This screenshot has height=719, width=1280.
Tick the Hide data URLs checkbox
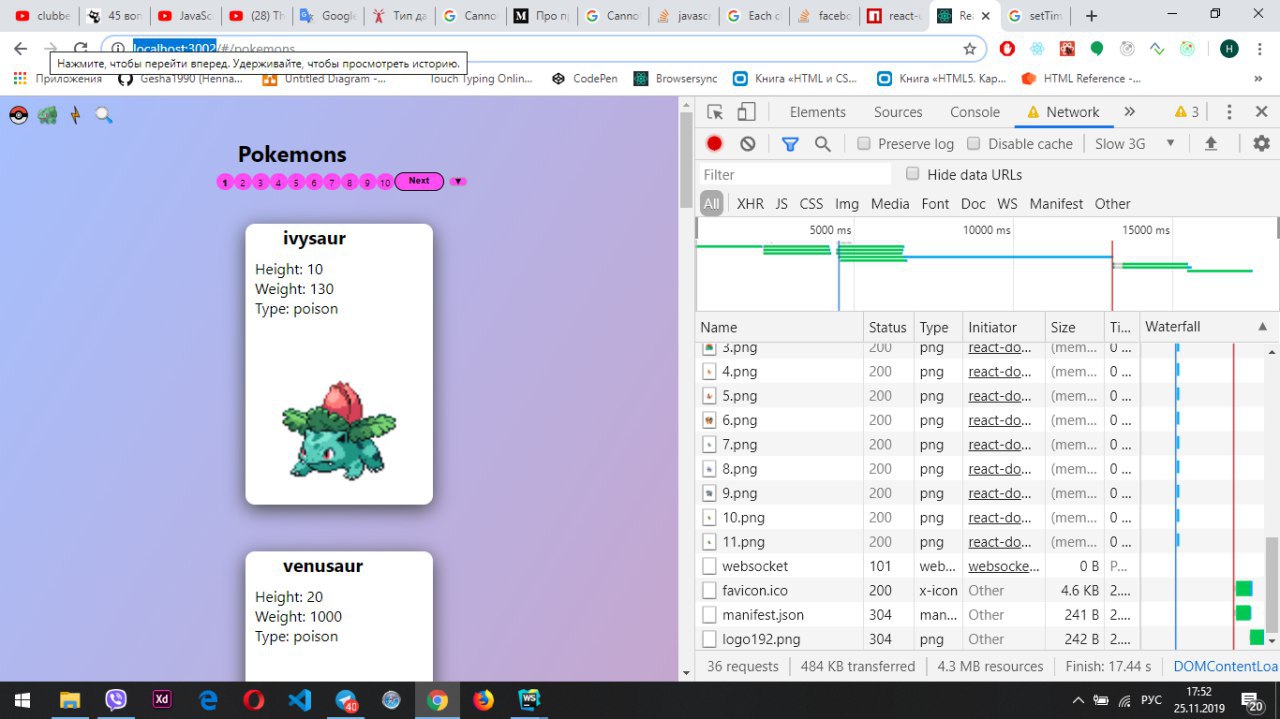pyautogui.click(x=912, y=174)
